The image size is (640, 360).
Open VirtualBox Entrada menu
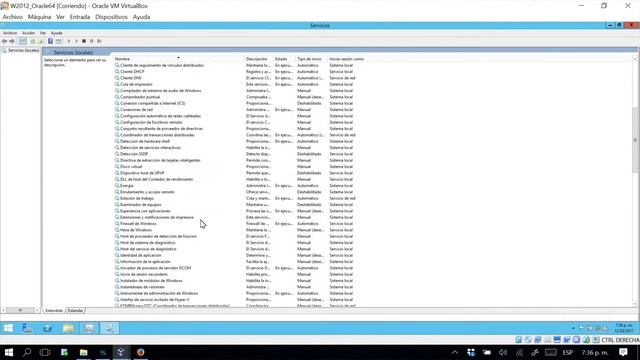tap(80, 17)
